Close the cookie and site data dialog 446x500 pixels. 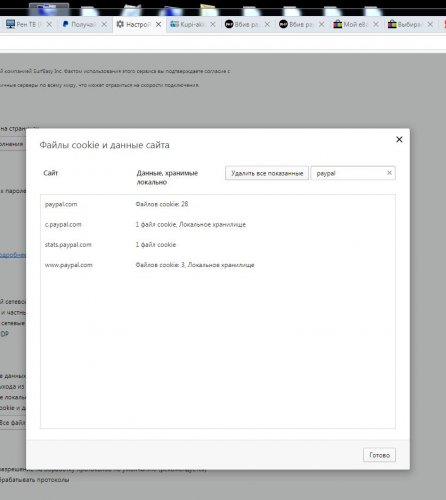[x=399, y=139]
